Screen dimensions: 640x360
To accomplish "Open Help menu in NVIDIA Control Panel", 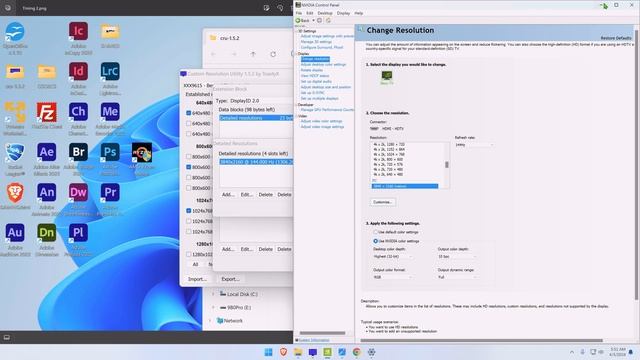I will point(358,13).
